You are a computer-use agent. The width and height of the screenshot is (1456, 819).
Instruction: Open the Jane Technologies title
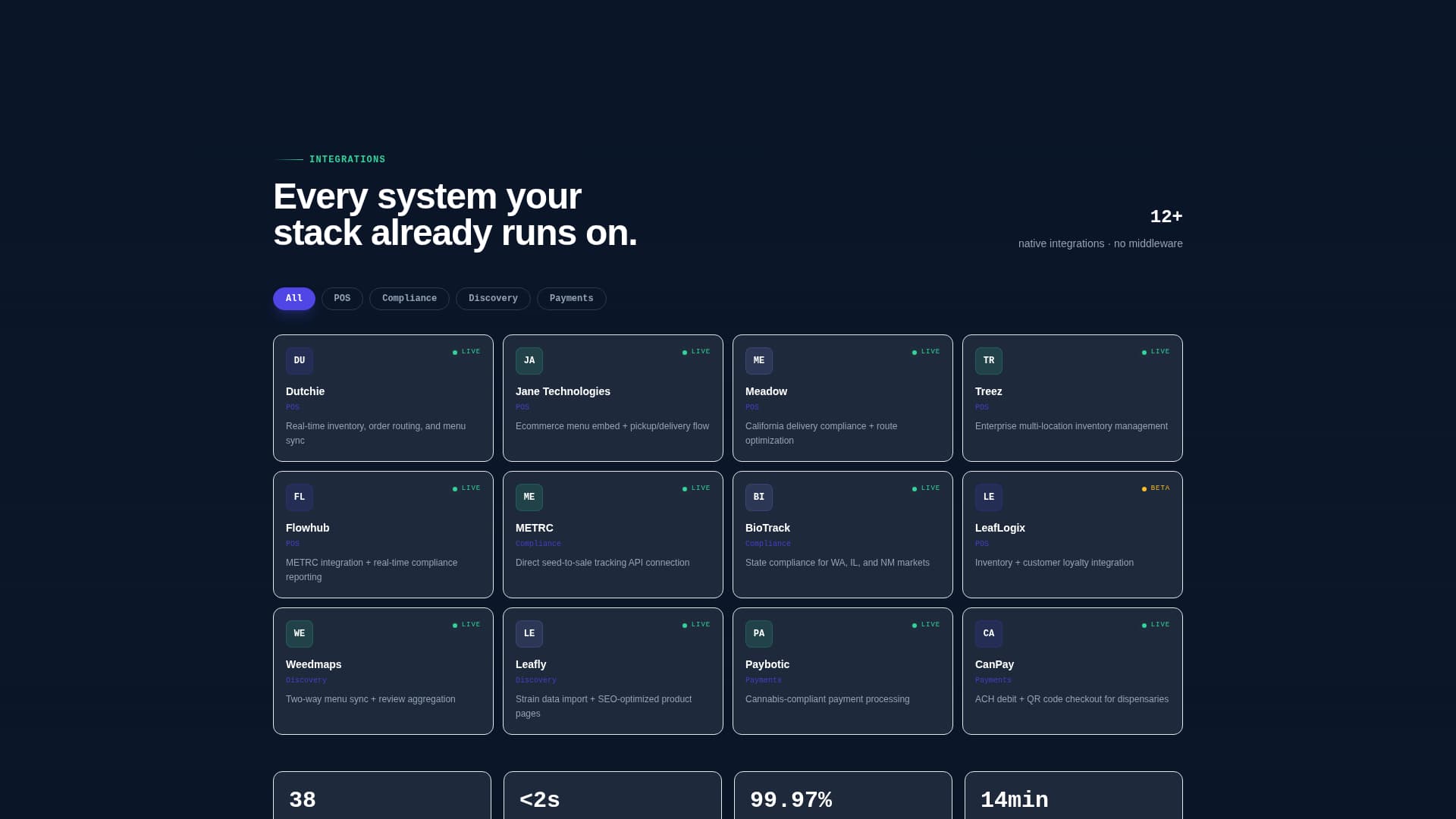(563, 391)
